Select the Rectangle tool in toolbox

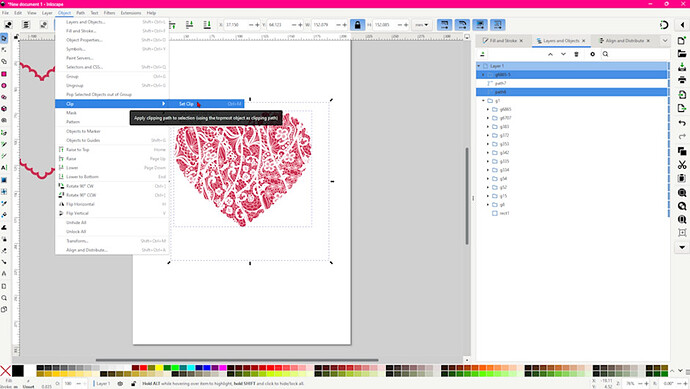click(x=4, y=74)
